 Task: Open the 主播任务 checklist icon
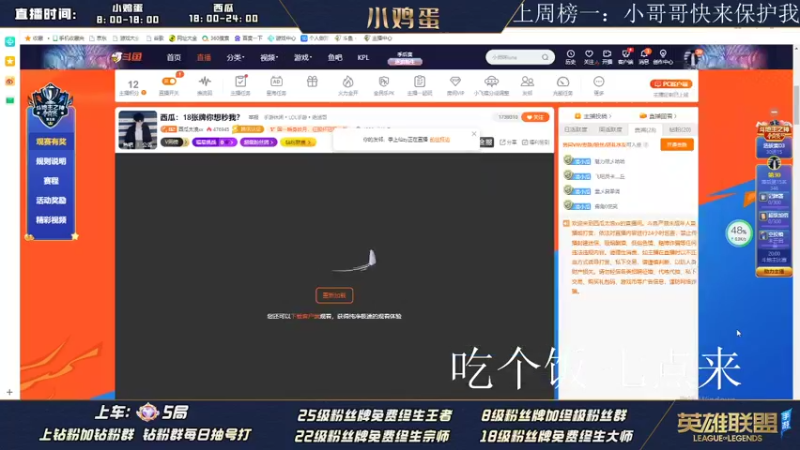[240, 81]
